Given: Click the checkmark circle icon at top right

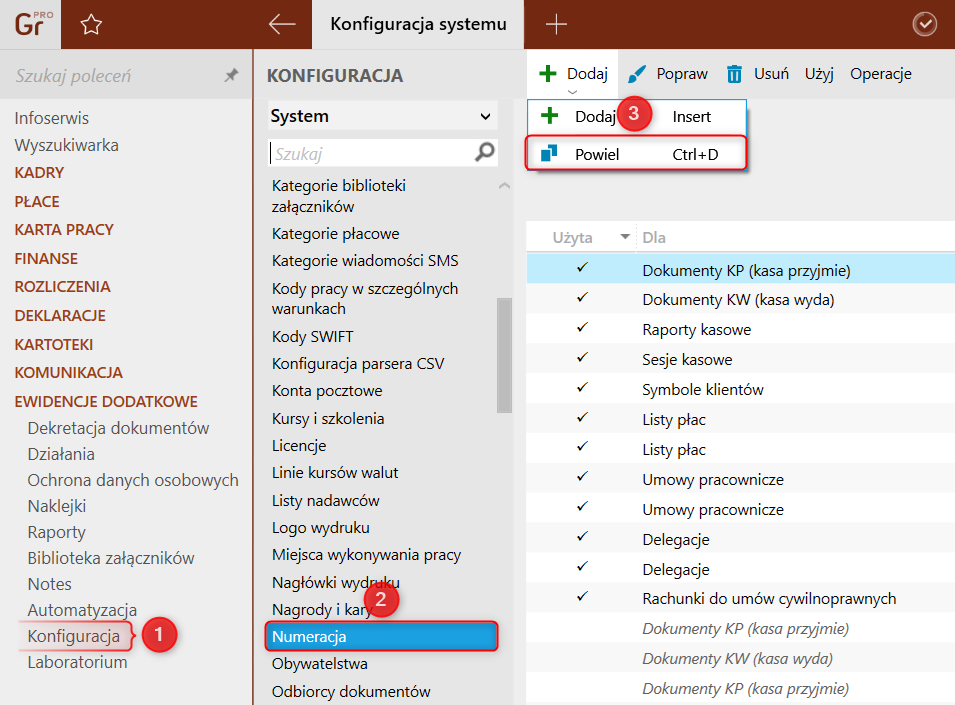Looking at the screenshot, I should point(925,25).
